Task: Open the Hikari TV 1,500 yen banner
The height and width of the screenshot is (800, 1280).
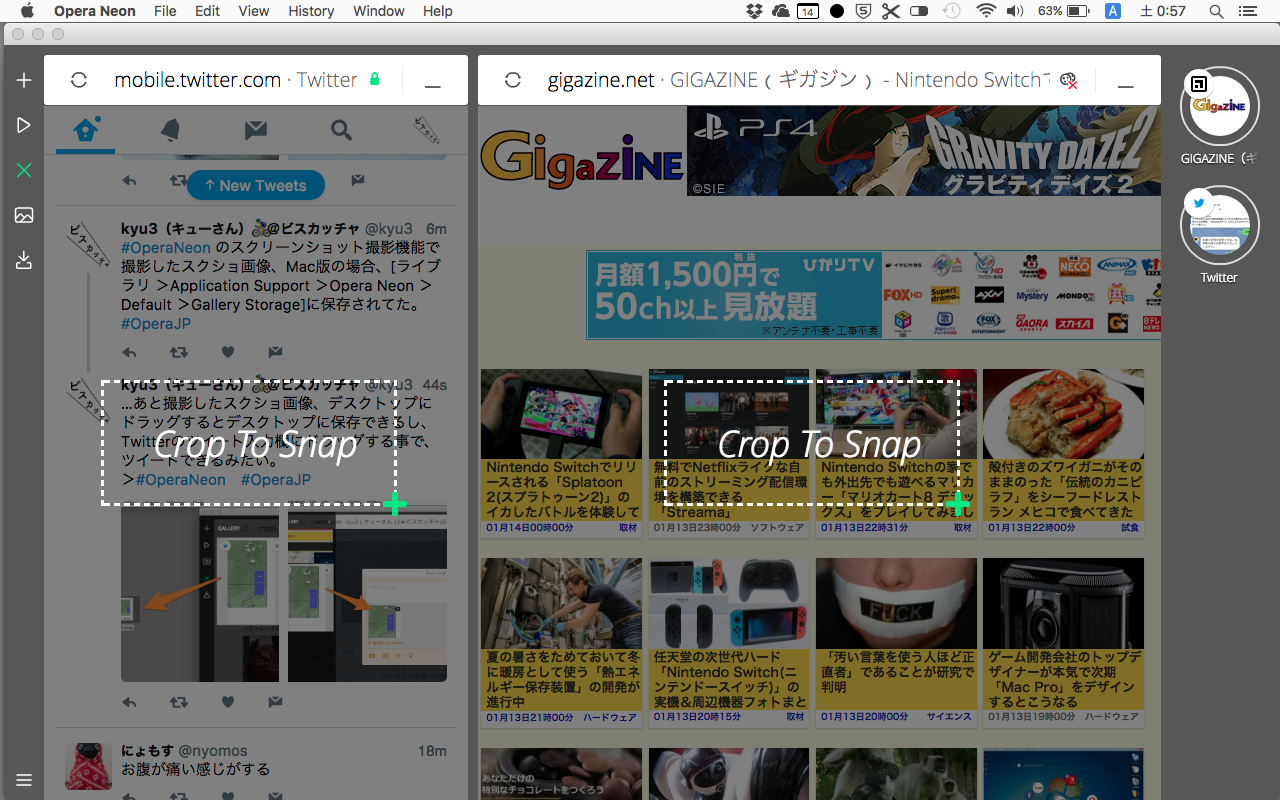Action: point(873,295)
